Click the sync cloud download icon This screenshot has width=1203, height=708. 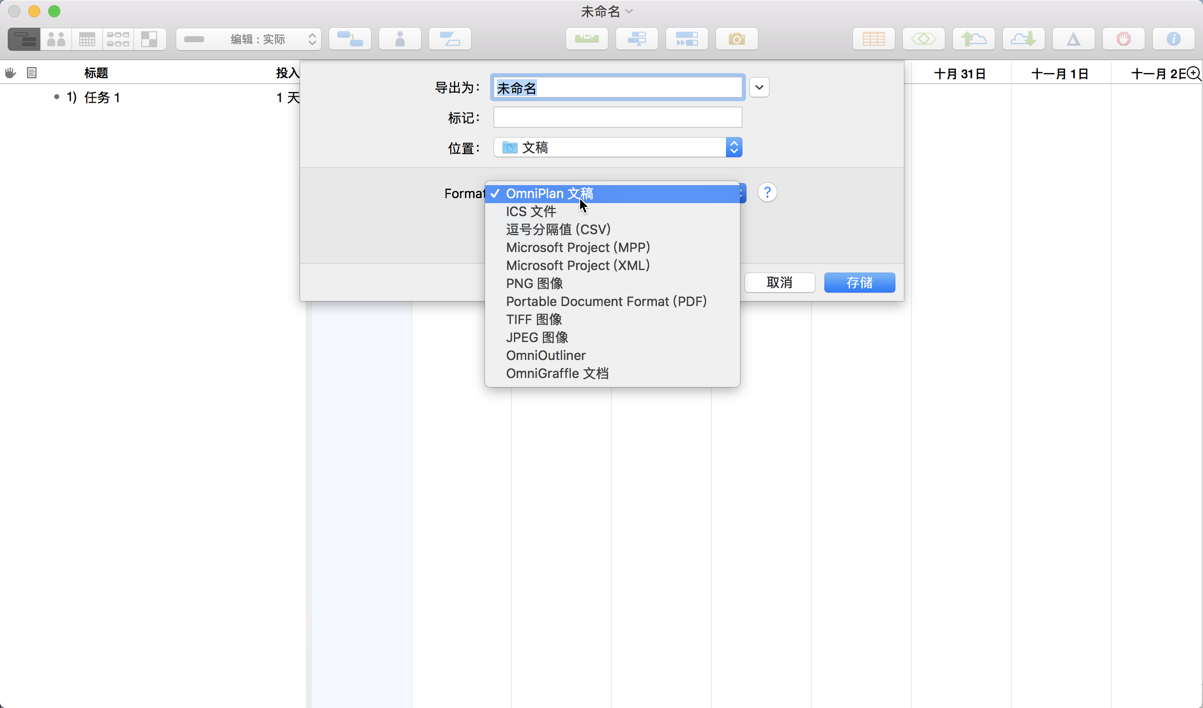coord(1023,38)
